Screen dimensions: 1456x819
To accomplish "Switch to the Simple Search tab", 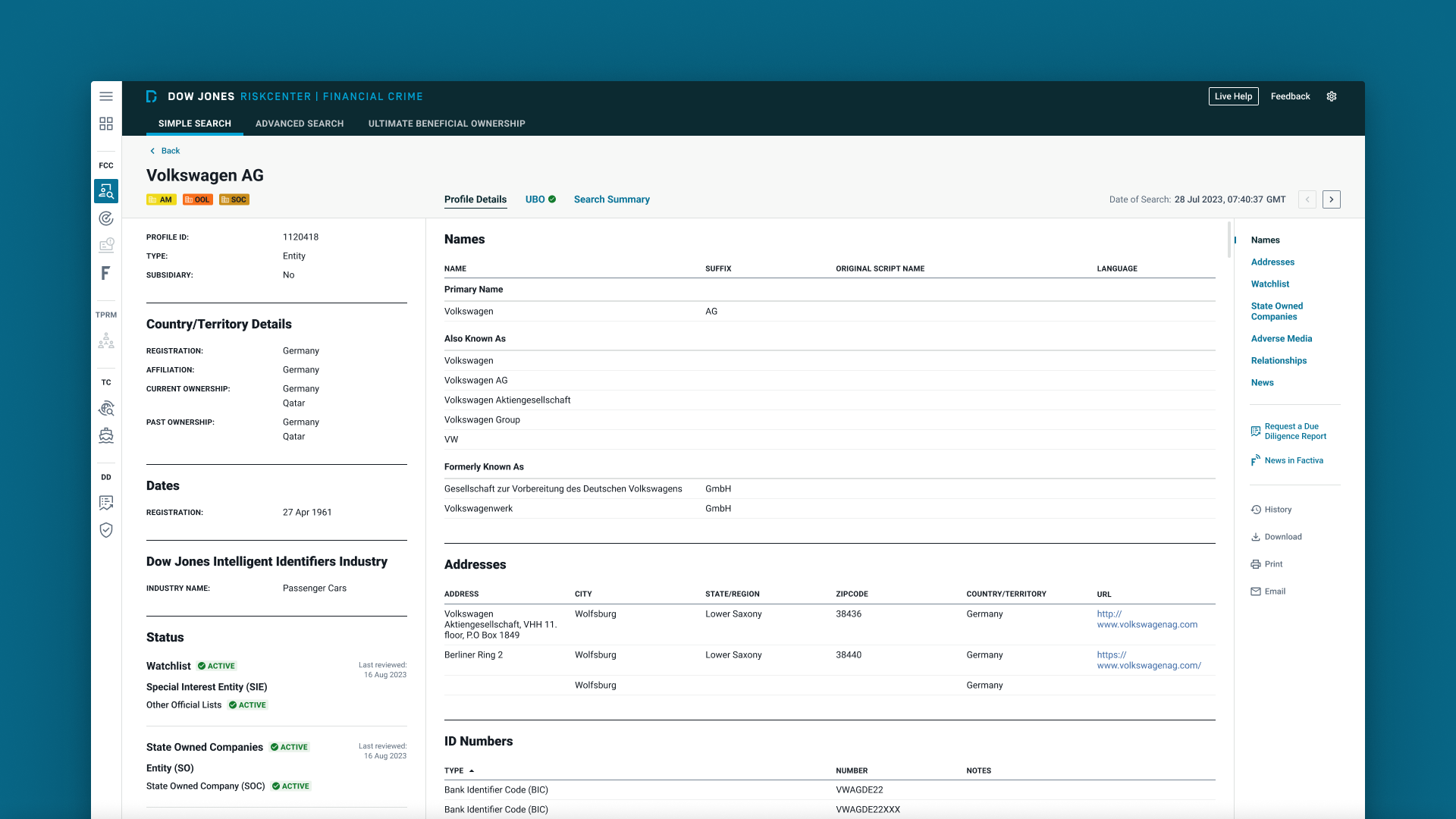I will coord(195,124).
